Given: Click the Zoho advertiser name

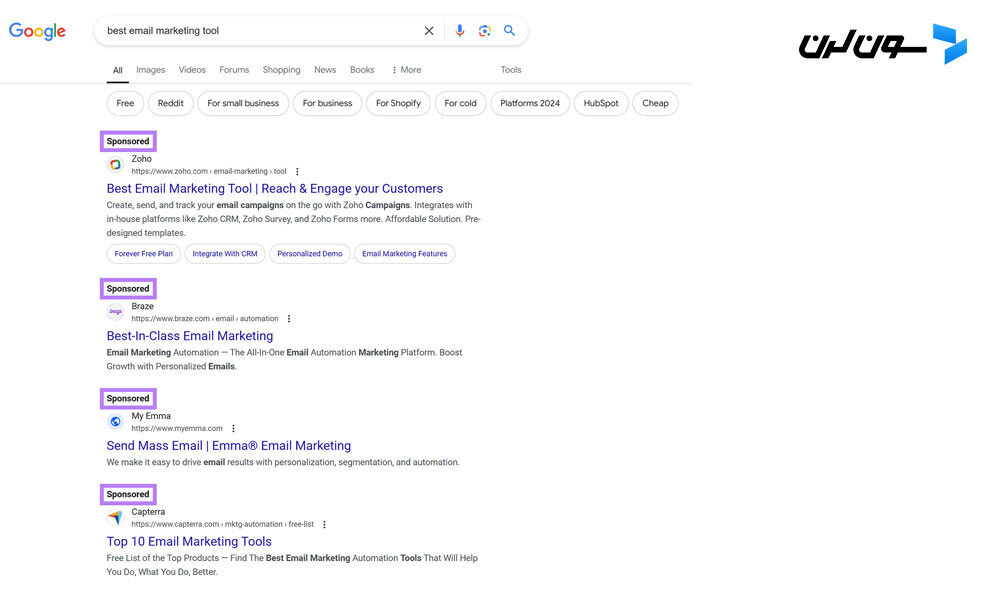Looking at the screenshot, I should [x=142, y=159].
